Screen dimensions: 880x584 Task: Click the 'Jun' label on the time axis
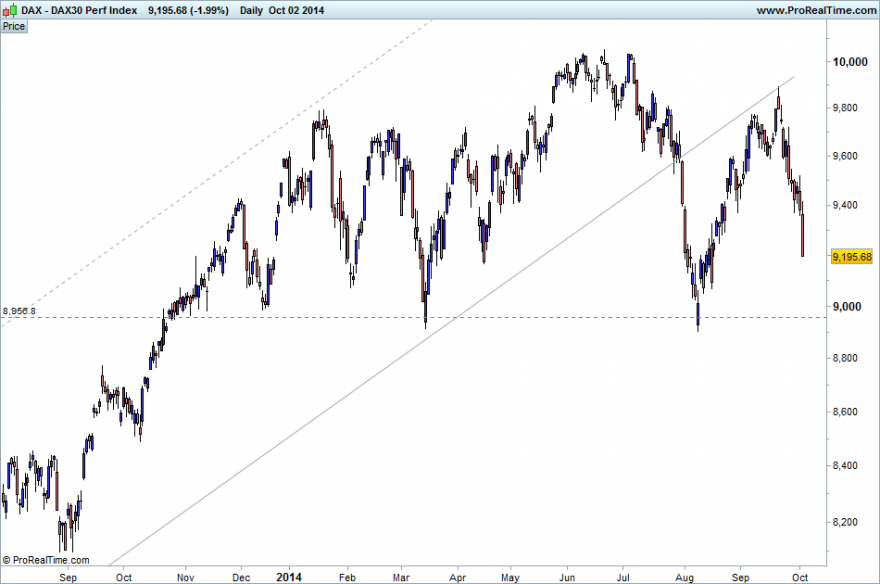[x=567, y=577]
